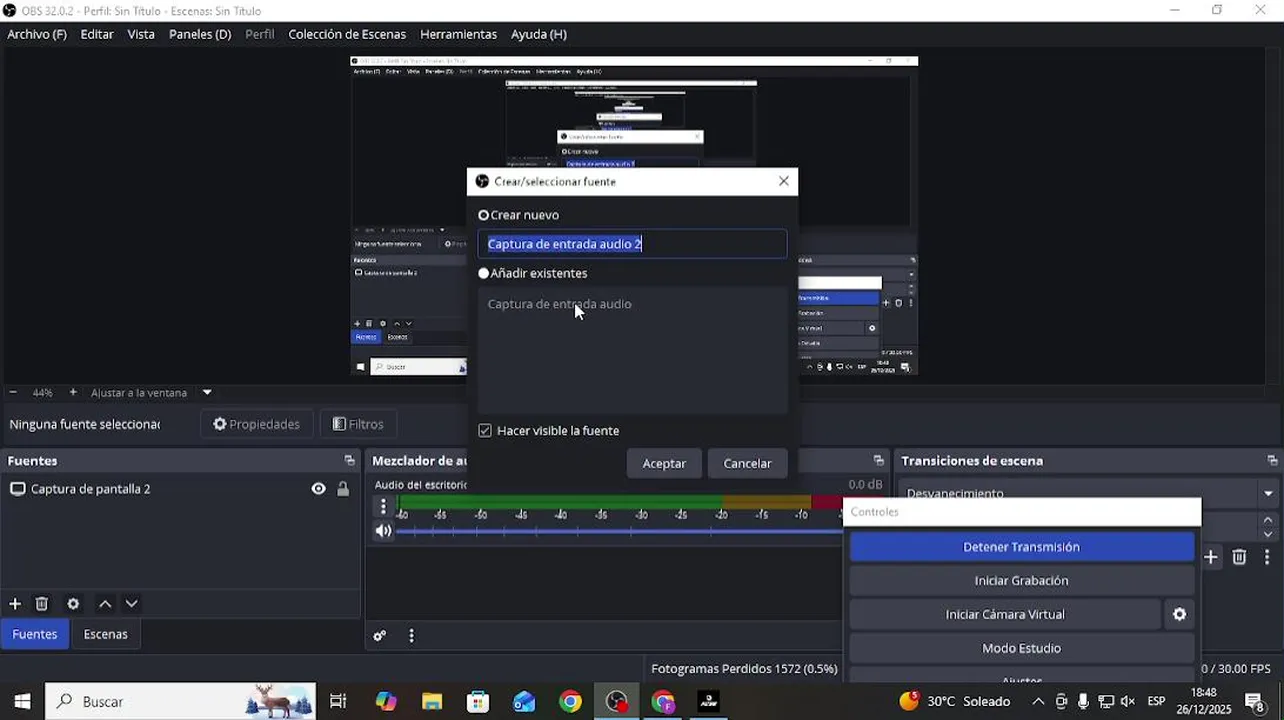This screenshot has height=720, width=1284.
Task: Undock the Fuentes panel with its float icon
Action: [349, 461]
